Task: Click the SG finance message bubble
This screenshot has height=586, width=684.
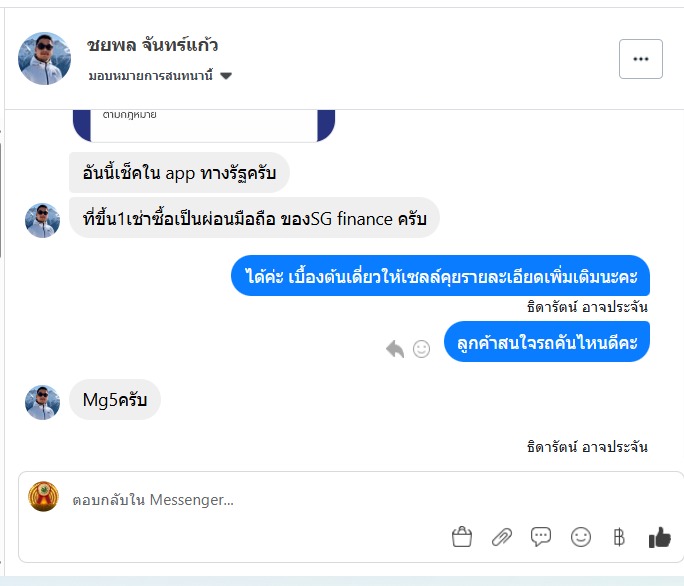Action: 254,218
